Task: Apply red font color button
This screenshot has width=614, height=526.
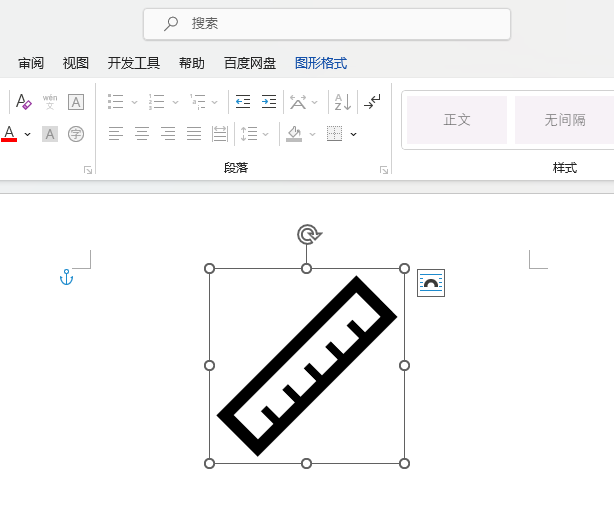Action: coord(9,134)
